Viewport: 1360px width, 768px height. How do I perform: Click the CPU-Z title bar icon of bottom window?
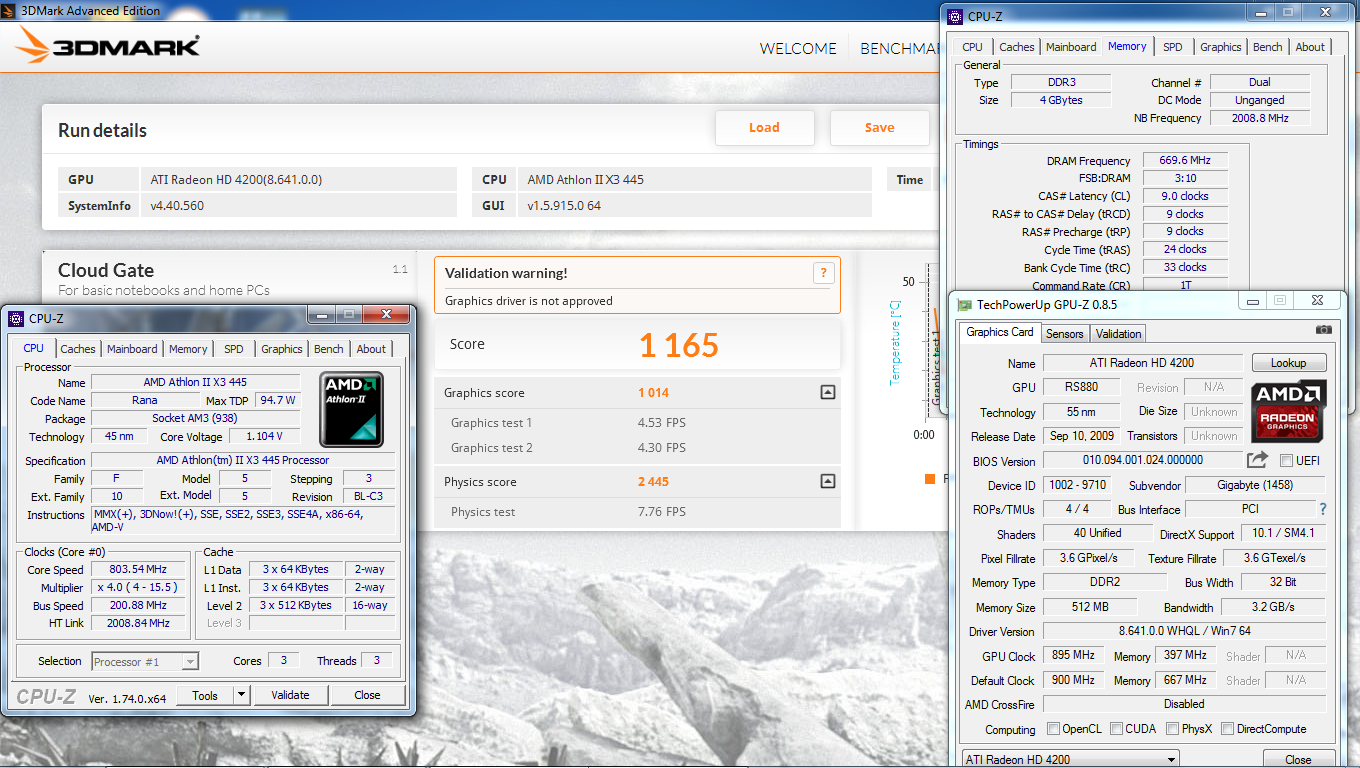16,319
